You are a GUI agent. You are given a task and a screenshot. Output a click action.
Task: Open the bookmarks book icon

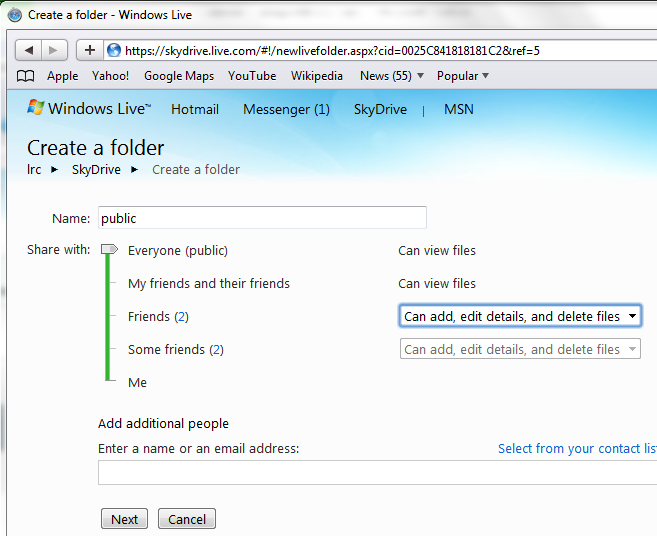click(26, 76)
